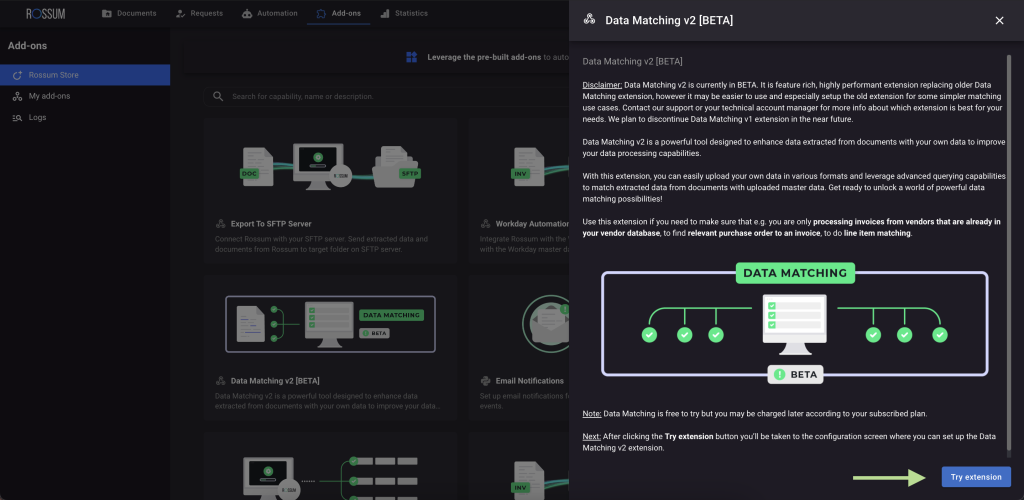1024x500 pixels.
Task: Close the Data Matching v2 panel
Action: (x=999, y=20)
